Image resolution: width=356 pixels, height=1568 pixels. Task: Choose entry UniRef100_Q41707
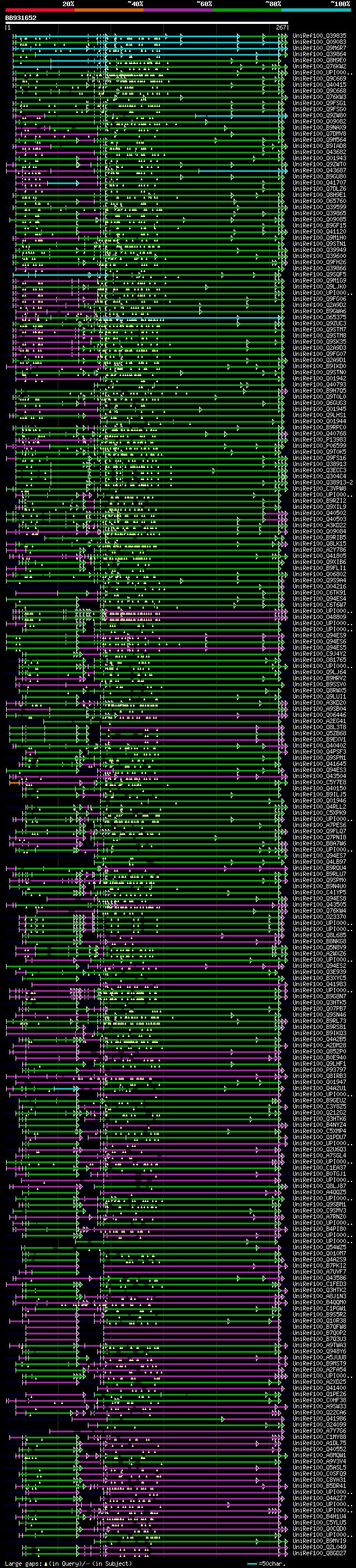coord(319,182)
